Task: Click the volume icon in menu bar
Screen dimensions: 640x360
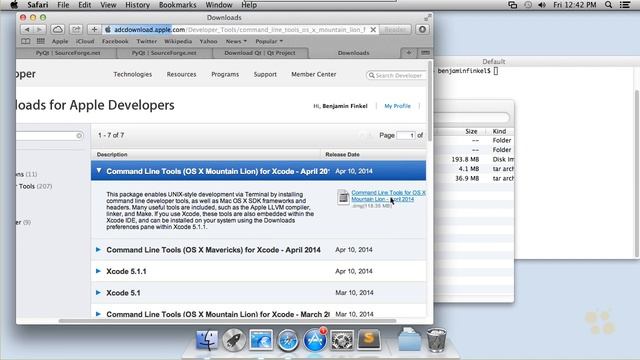Action: [x=542, y=5]
